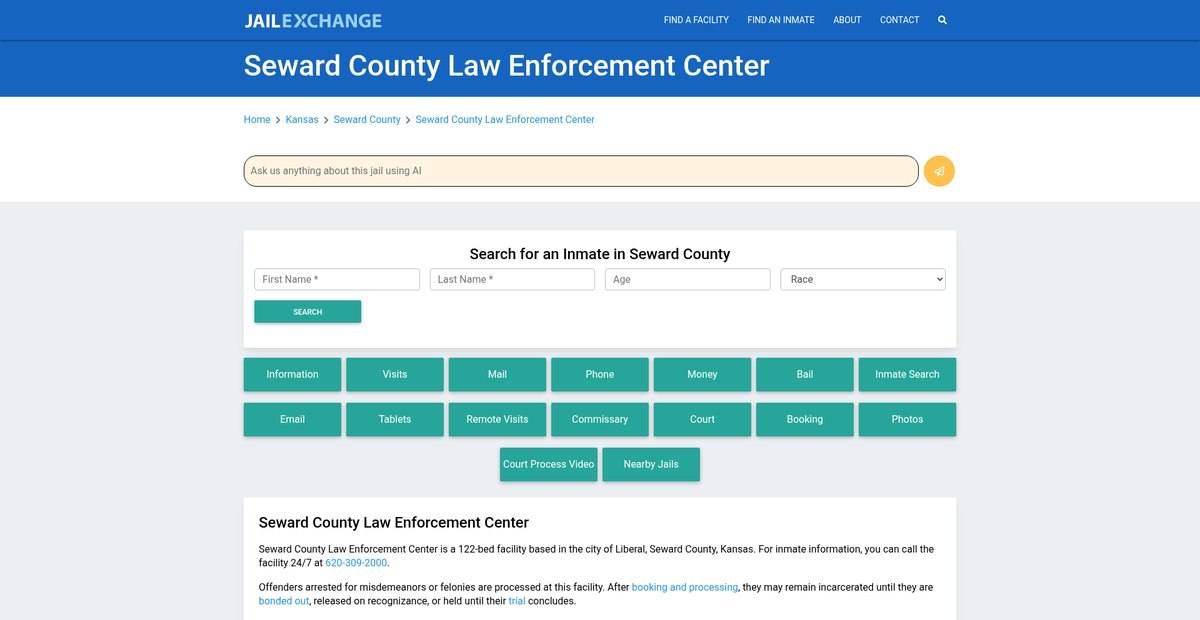Click the JailExchange logo
Screen dimensions: 1200x620
click(x=313, y=20)
